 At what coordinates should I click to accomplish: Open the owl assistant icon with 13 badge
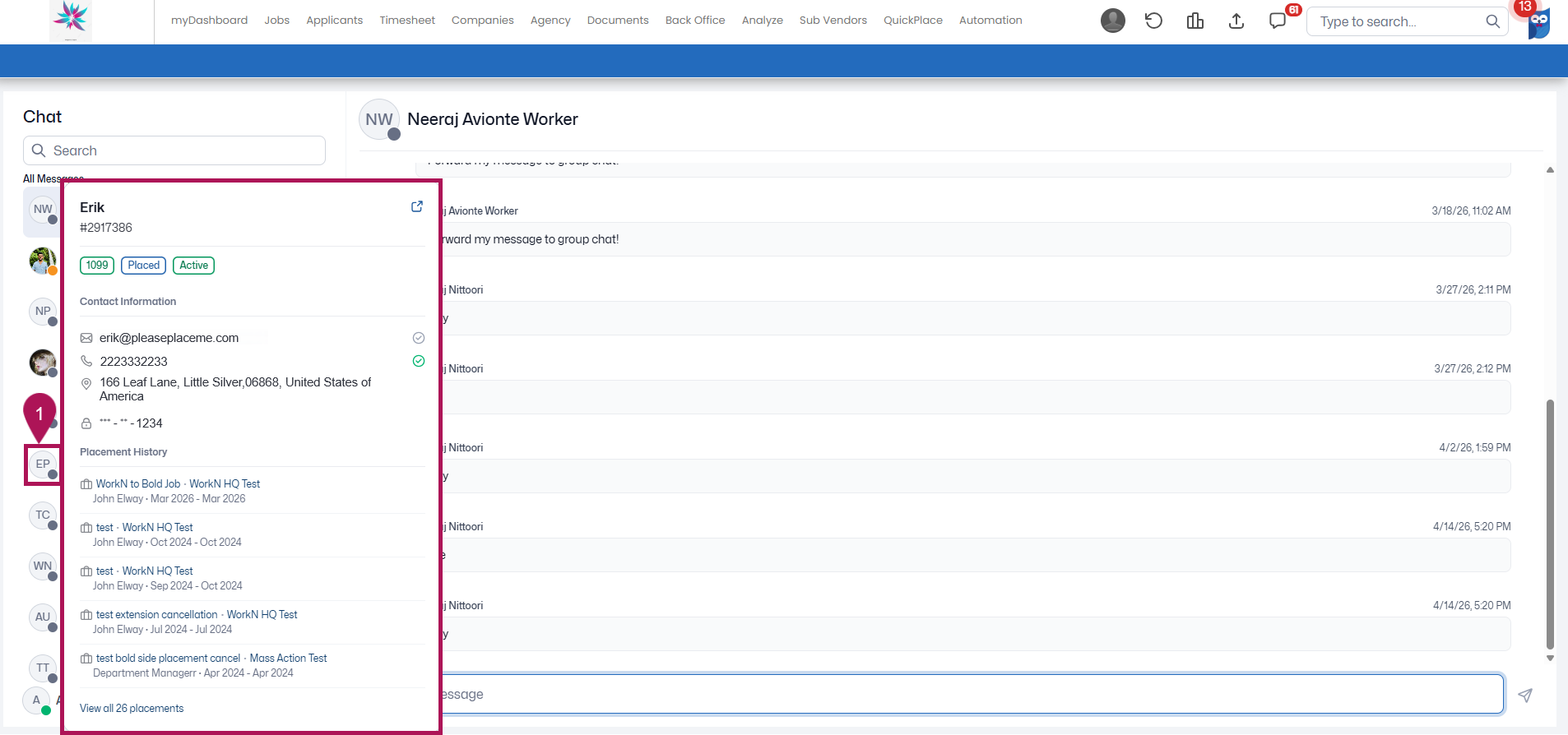(1538, 22)
